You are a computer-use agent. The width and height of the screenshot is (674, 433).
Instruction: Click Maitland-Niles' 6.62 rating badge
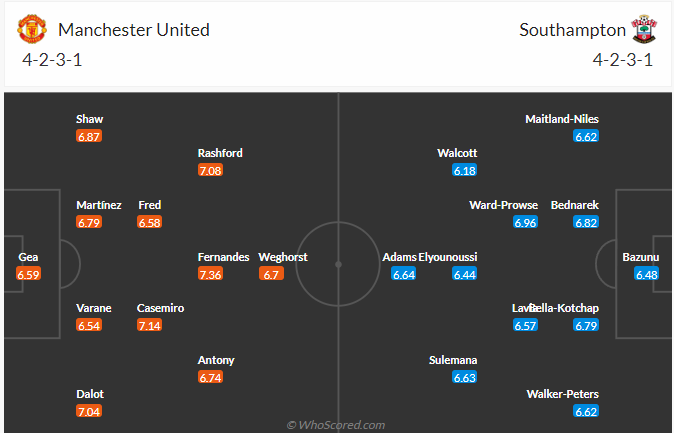(x=586, y=136)
